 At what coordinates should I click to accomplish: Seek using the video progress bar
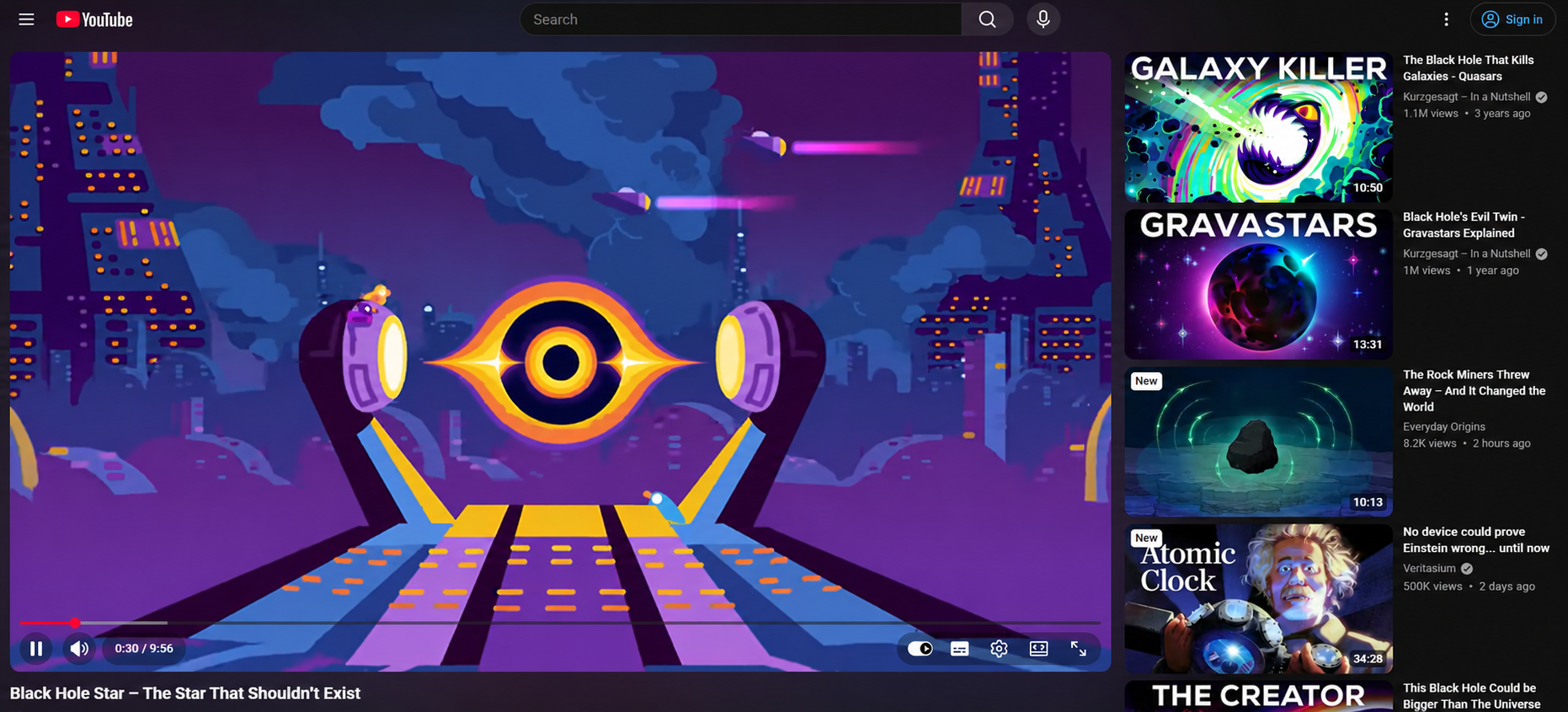pos(560,623)
